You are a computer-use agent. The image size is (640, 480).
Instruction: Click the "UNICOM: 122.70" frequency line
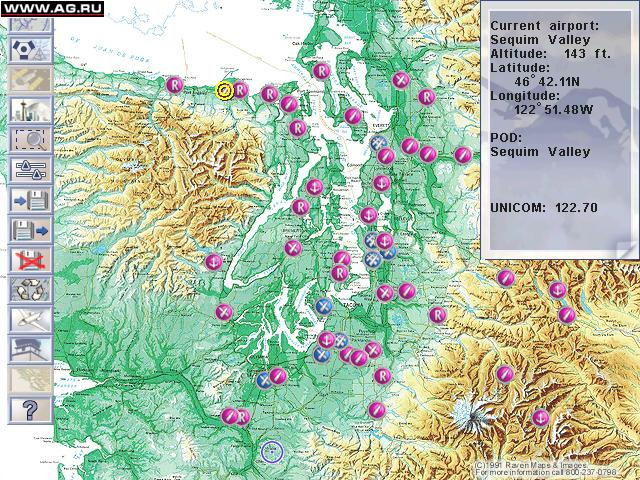coord(544,207)
